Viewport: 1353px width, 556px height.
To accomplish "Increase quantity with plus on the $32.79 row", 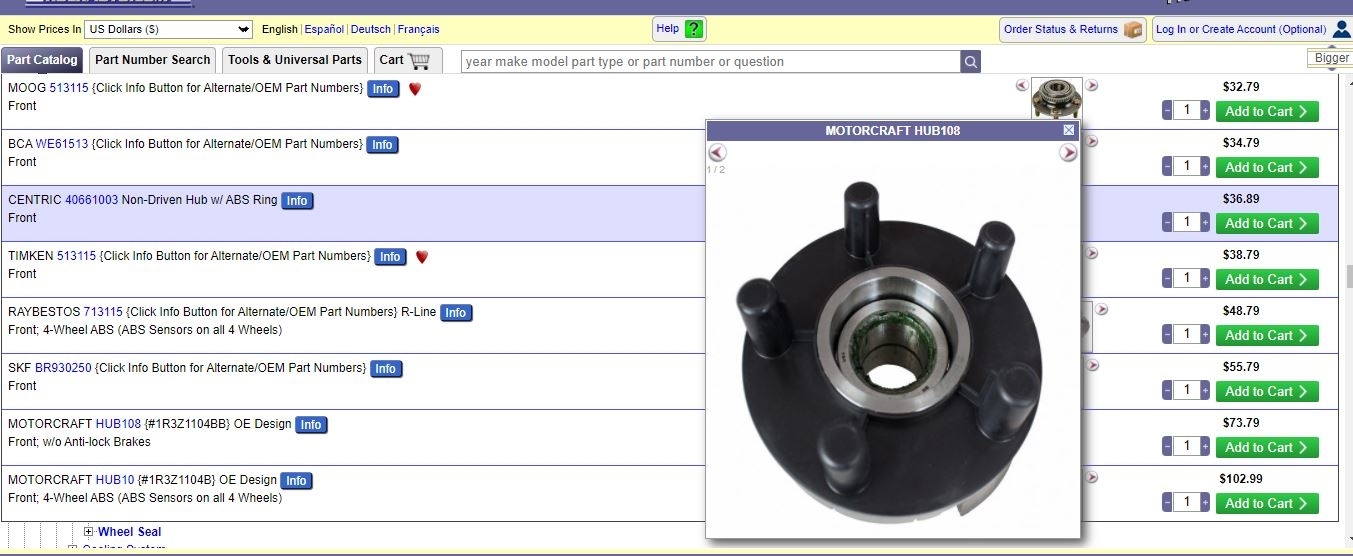I will 1205,110.
